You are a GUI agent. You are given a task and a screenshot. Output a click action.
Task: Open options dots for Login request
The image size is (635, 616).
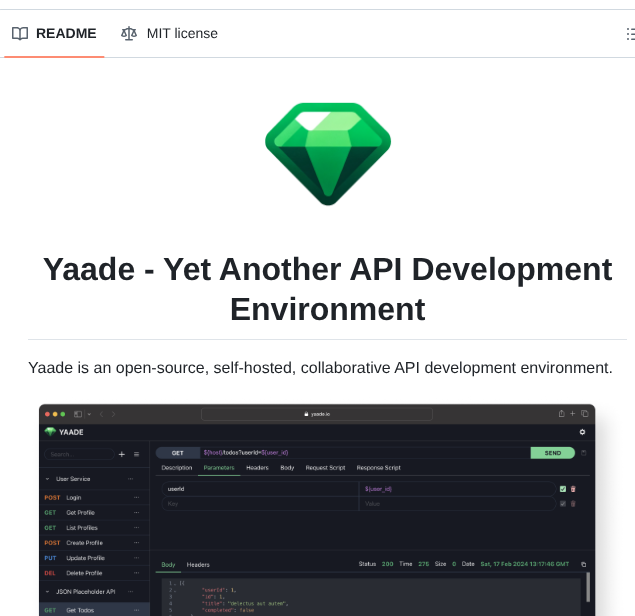136,497
